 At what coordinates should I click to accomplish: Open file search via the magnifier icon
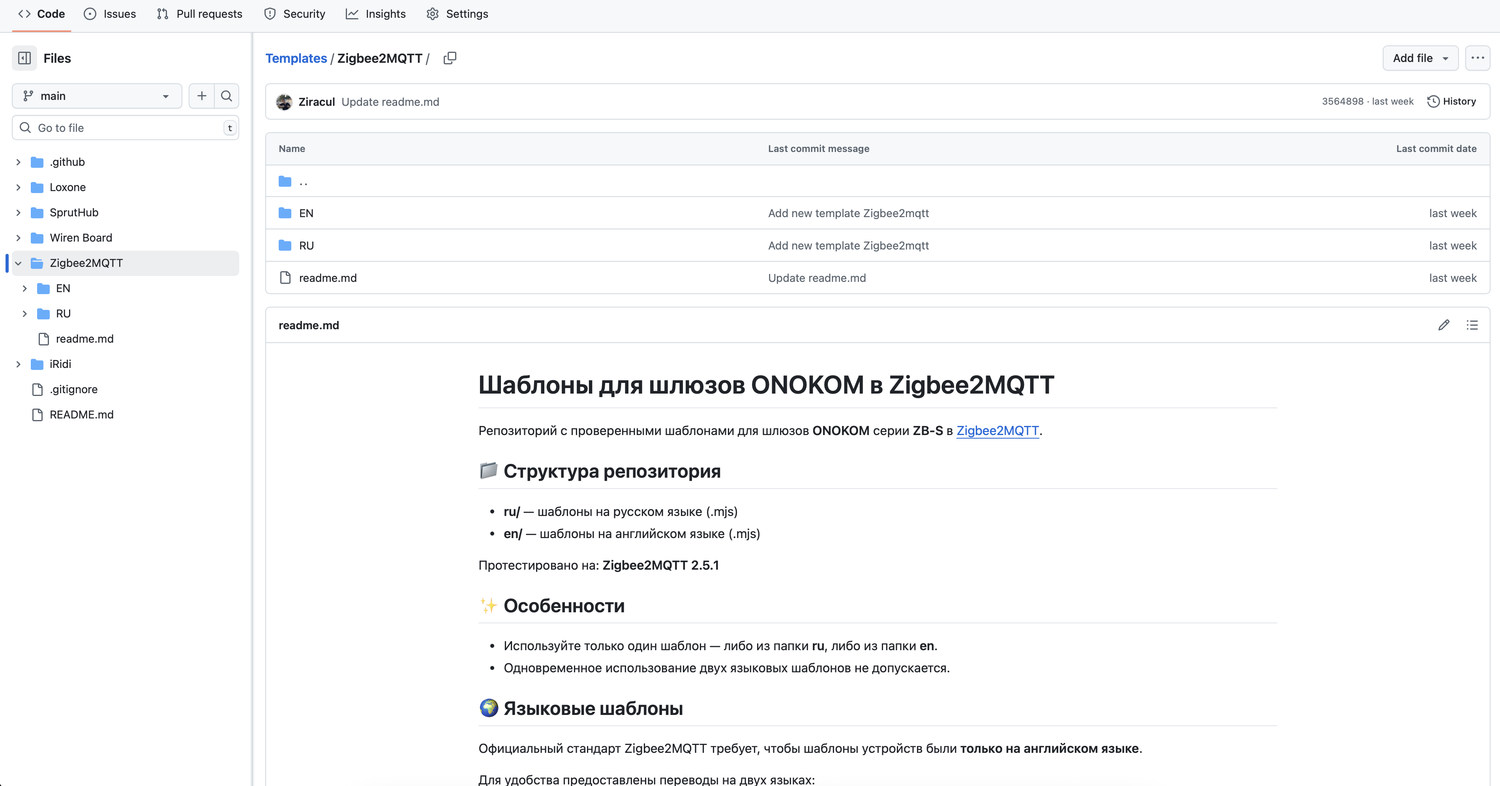[227, 95]
